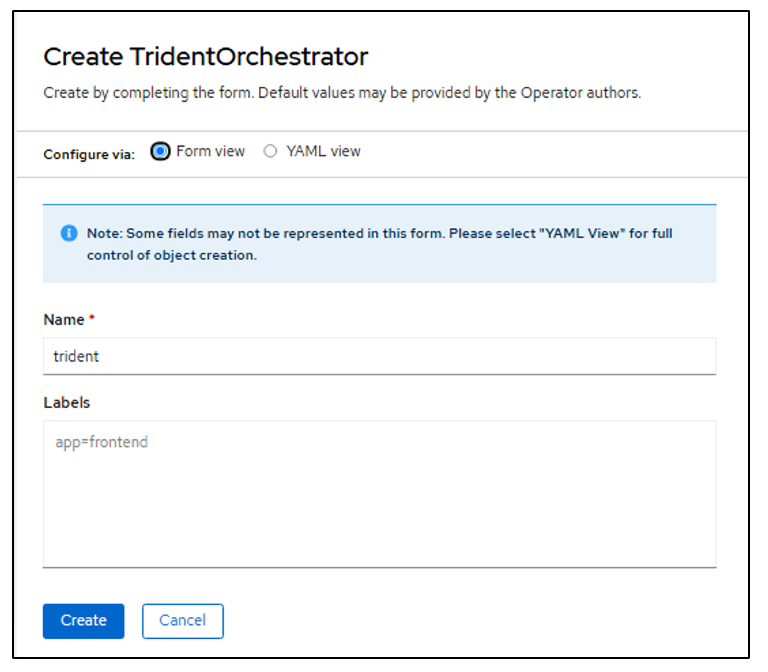Click the 'Form view' option text

tap(210, 152)
